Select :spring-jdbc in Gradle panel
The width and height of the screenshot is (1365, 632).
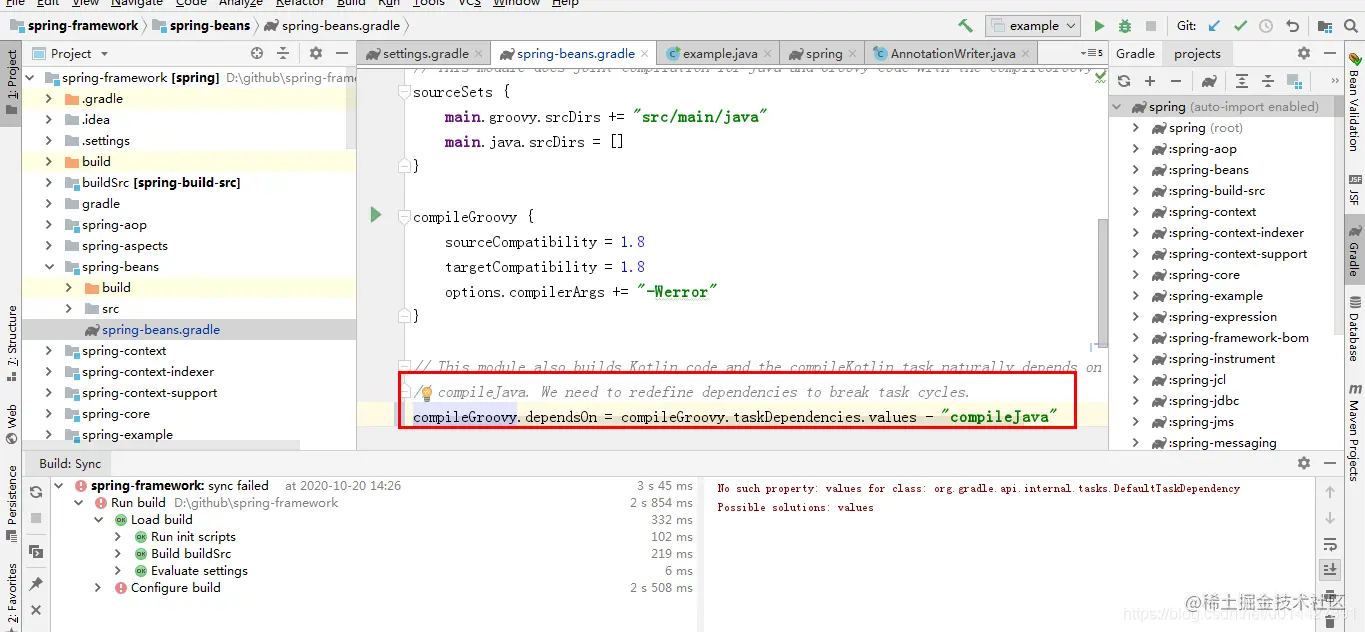tap(1204, 401)
